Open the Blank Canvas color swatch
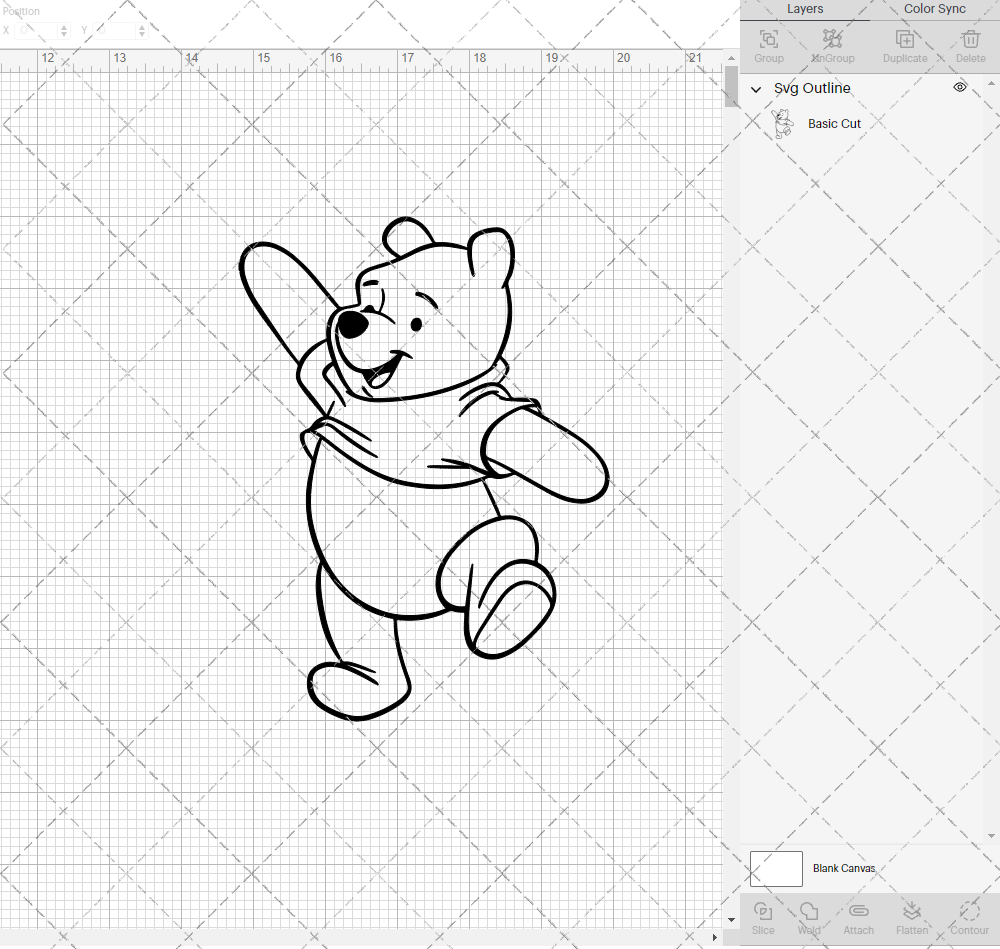This screenshot has height=949, width=1000. pos(776,868)
